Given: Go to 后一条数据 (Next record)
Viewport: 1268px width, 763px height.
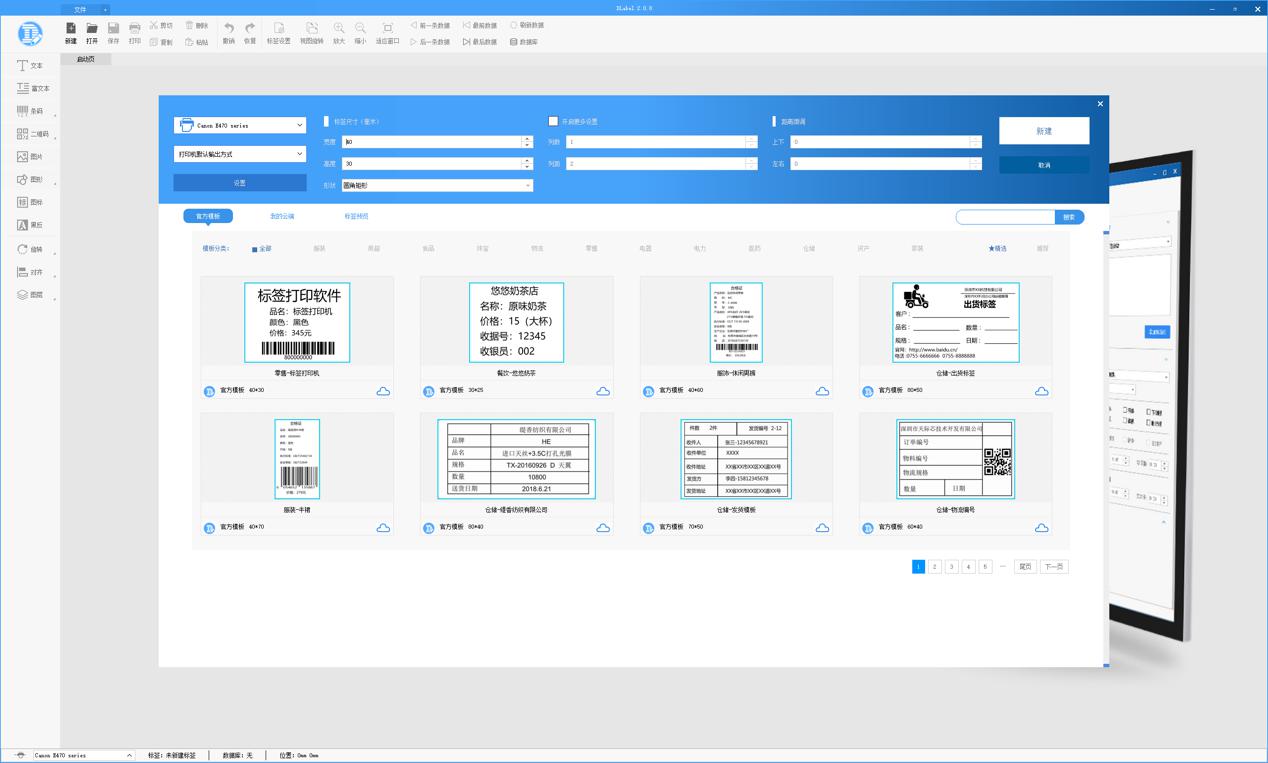Looking at the screenshot, I should click(x=430, y=42).
